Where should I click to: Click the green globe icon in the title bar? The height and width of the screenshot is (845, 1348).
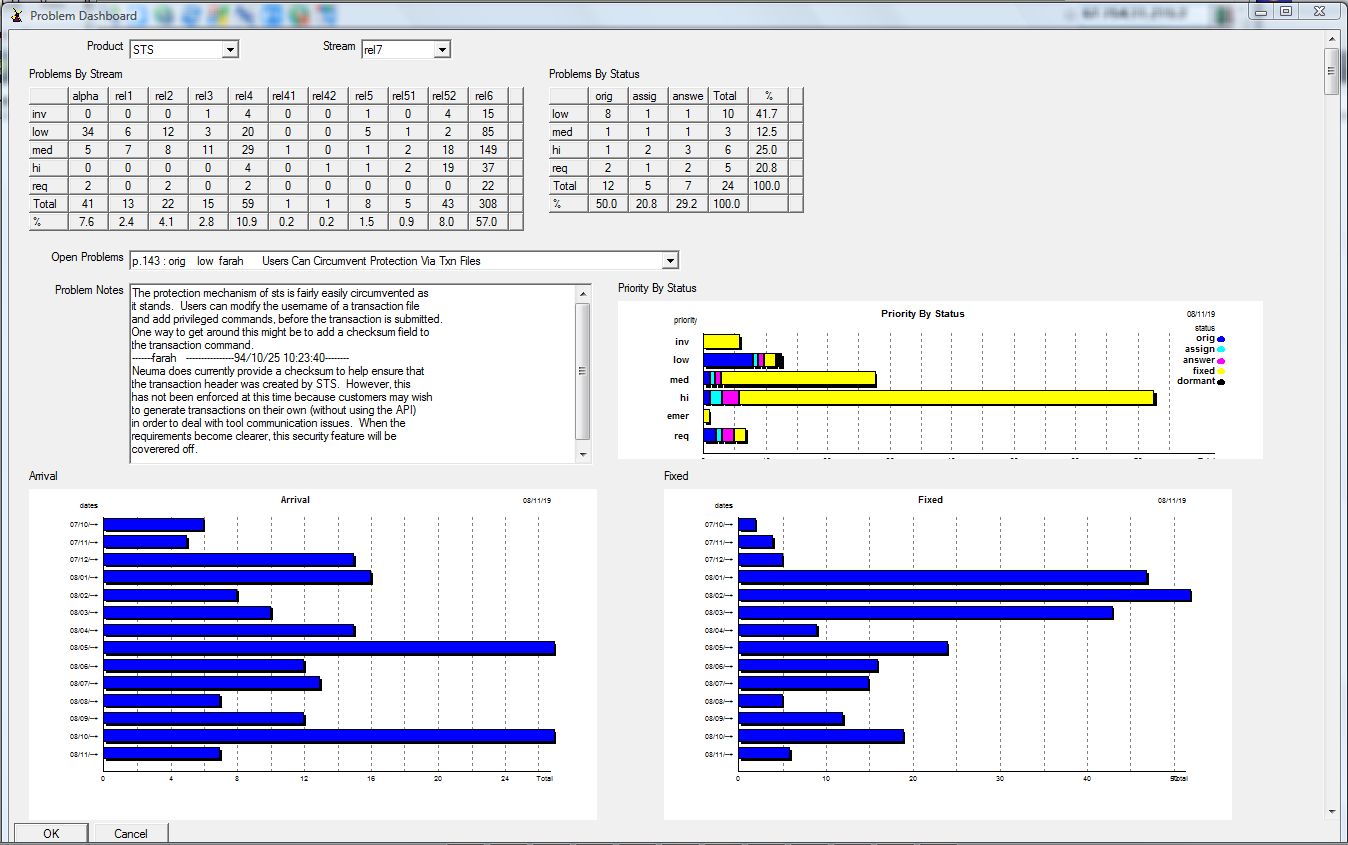pyautogui.click(x=163, y=15)
